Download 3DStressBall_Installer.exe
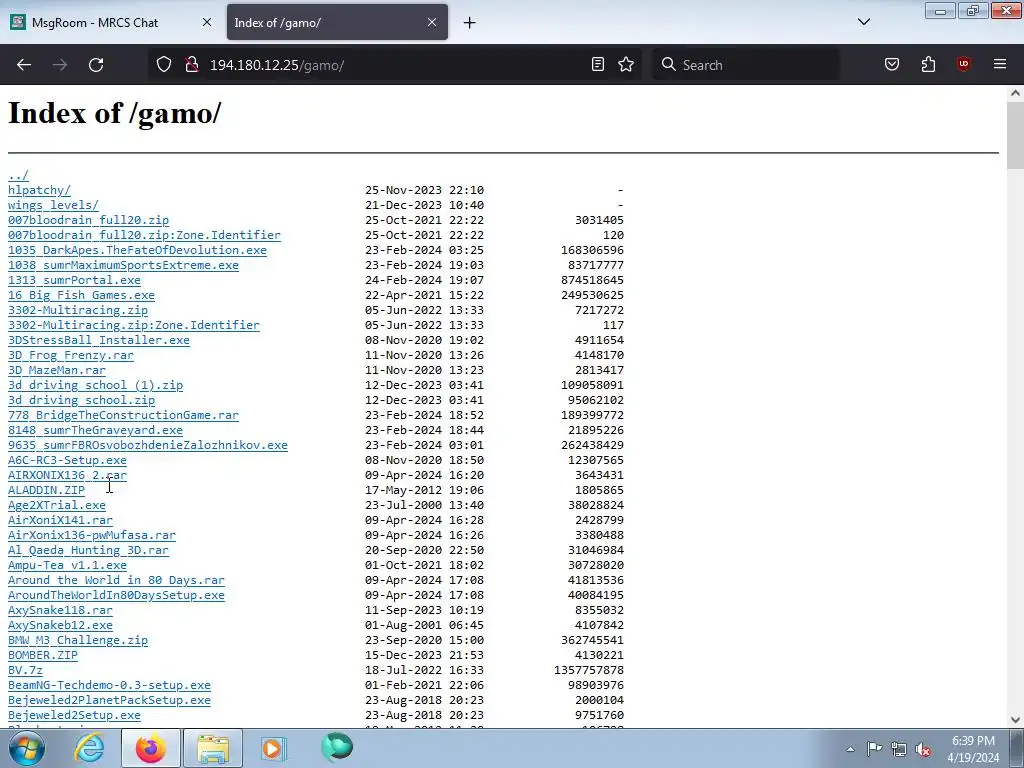 pos(99,340)
